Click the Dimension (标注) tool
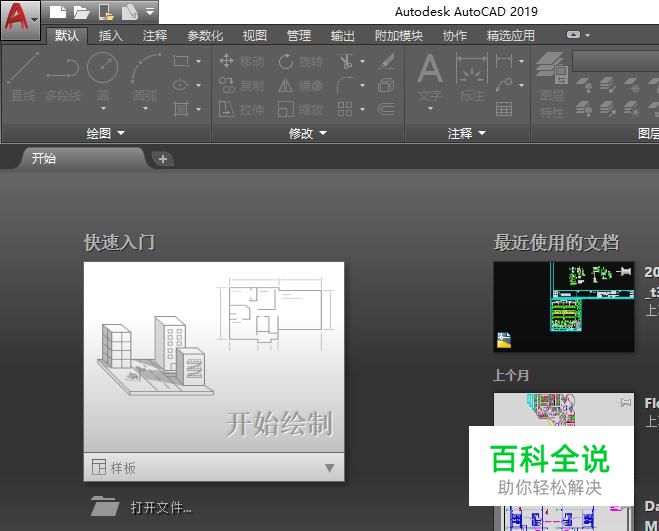 click(470, 78)
